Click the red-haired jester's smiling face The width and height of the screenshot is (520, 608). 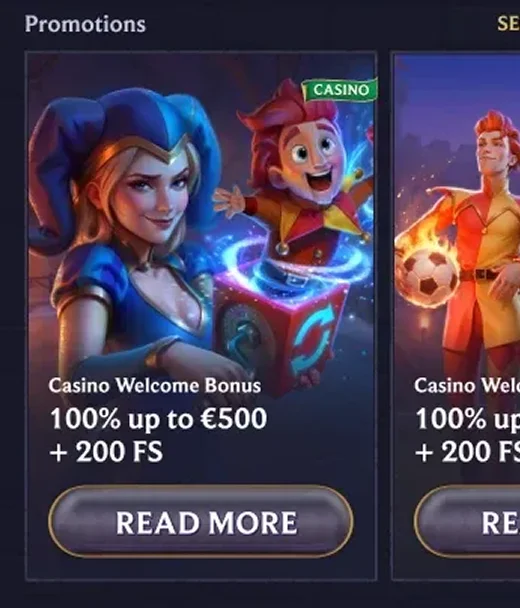[310, 163]
